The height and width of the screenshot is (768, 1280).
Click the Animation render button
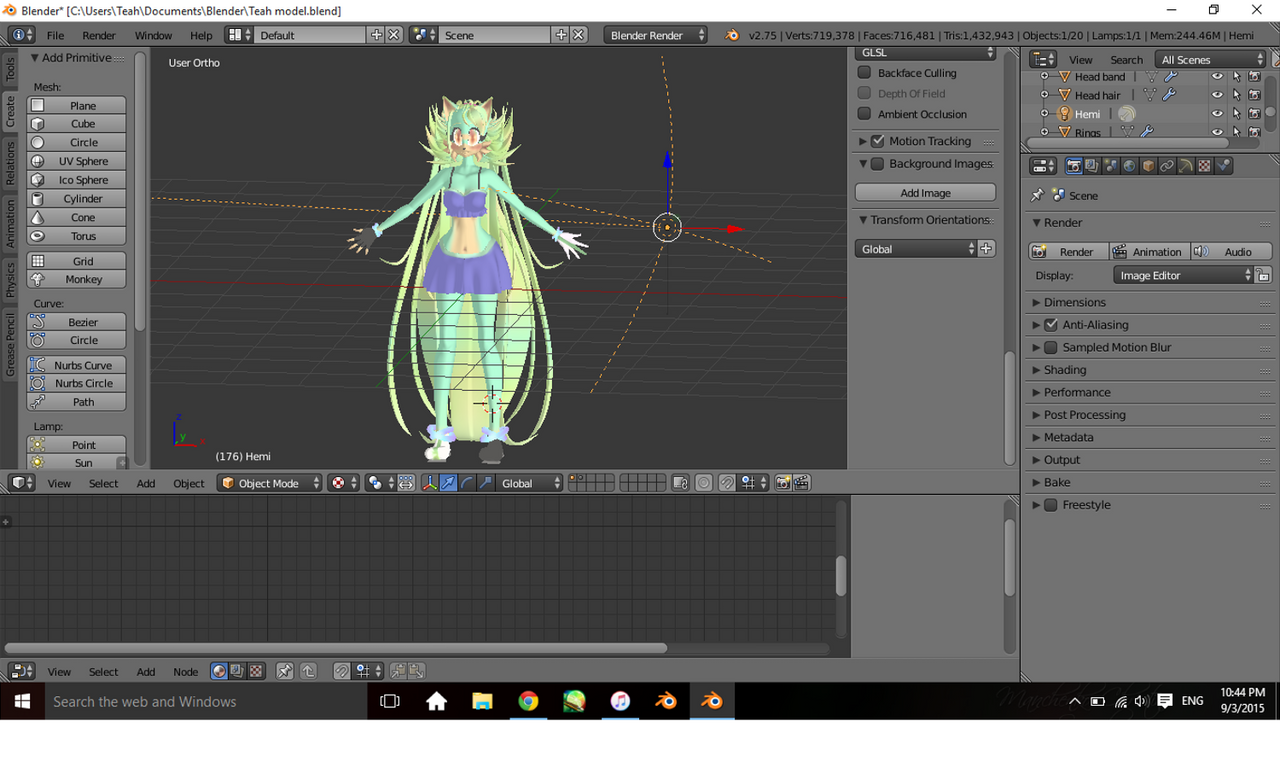click(x=1148, y=252)
